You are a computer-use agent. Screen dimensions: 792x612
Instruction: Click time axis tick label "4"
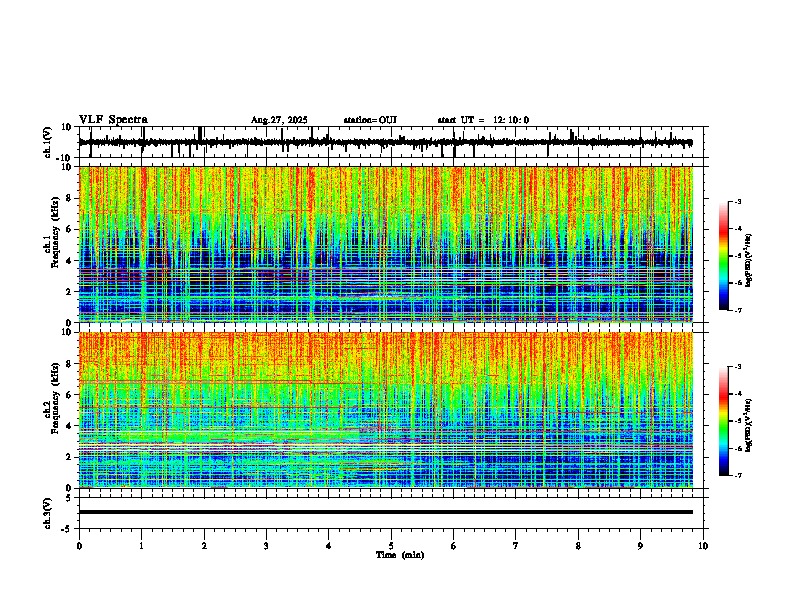point(329,546)
